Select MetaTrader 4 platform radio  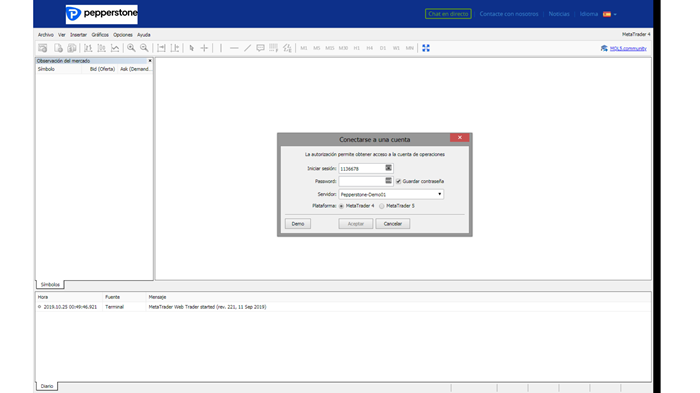coord(342,206)
